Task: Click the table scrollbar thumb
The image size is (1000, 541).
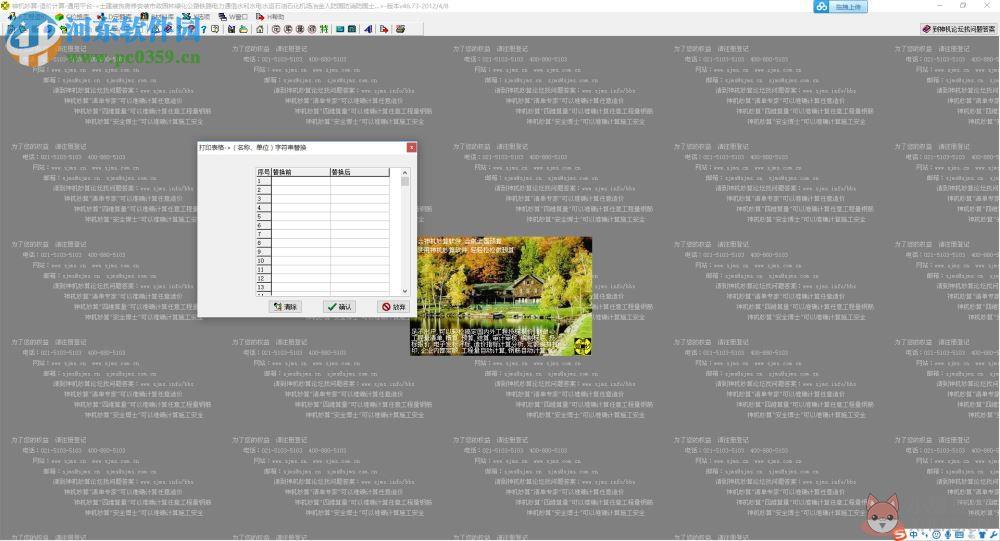Action: coord(404,182)
